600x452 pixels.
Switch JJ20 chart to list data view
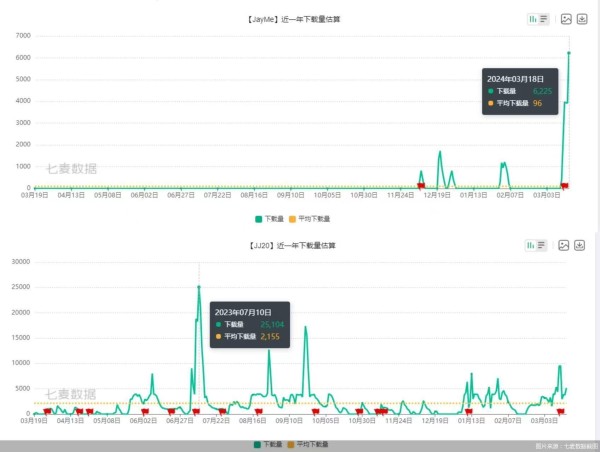pos(541,245)
